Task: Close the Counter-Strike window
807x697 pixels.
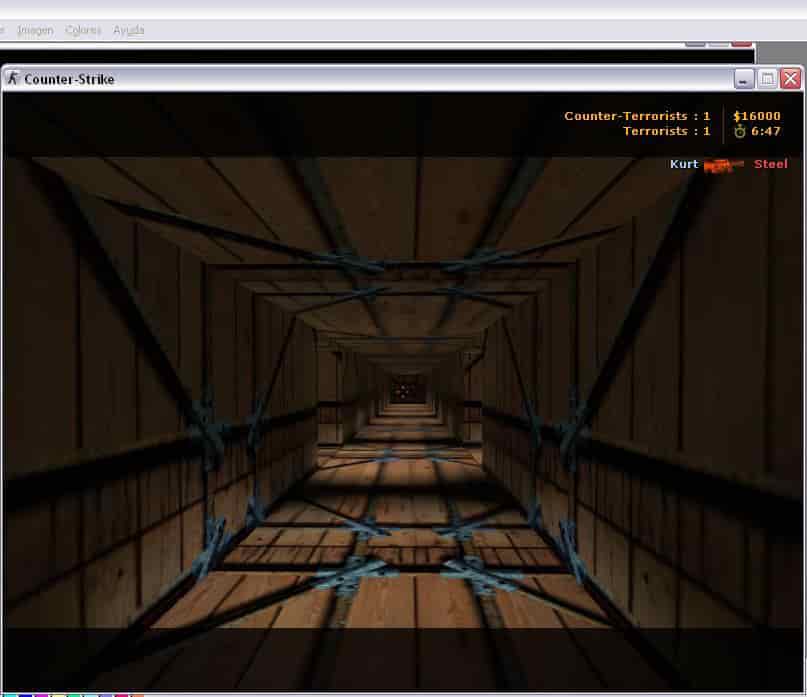Action: coord(791,79)
